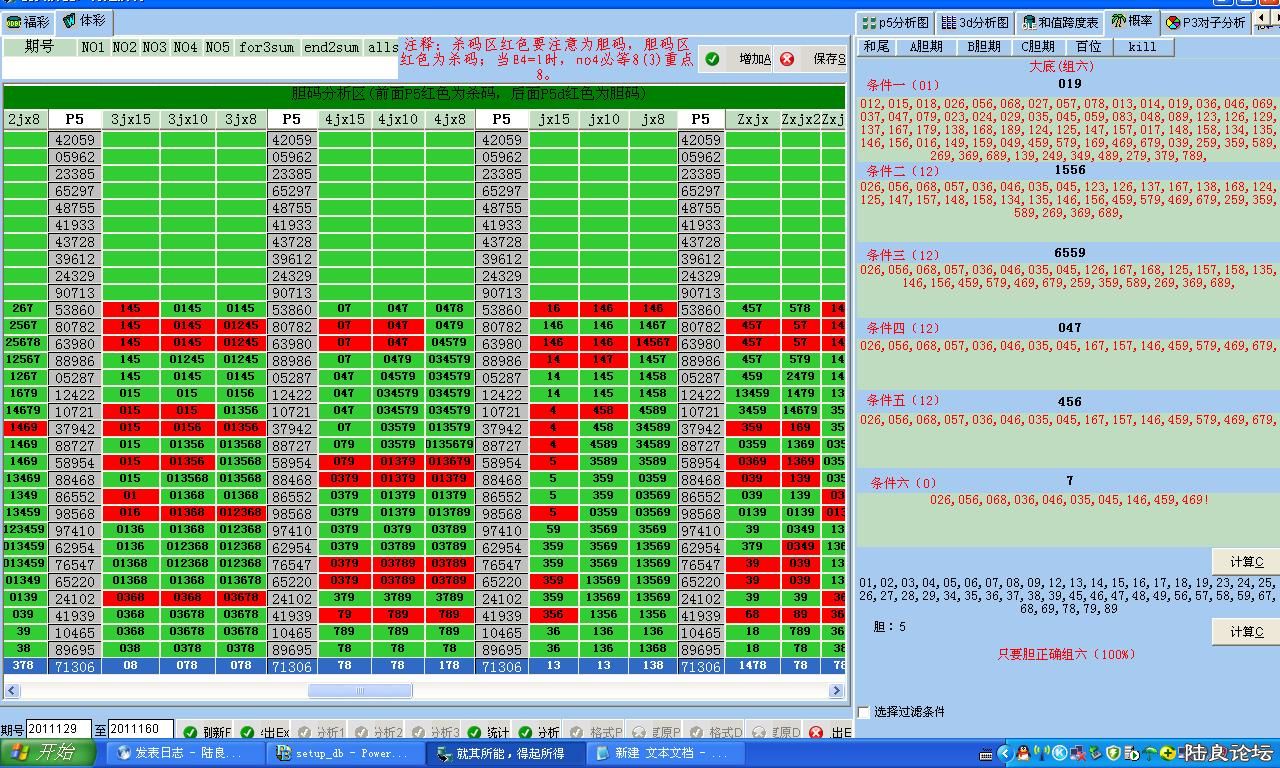Open the 和值跨度表 tab
1280x768 pixels.
tap(1060, 22)
